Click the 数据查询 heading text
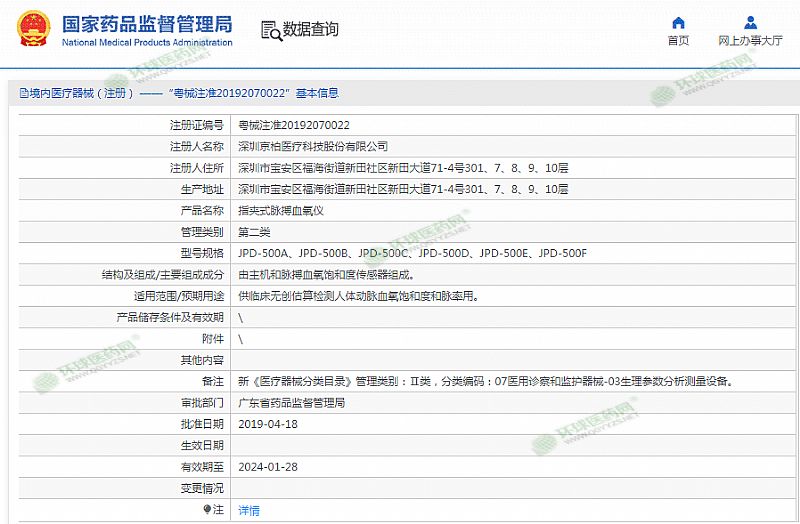 (x=310, y=30)
